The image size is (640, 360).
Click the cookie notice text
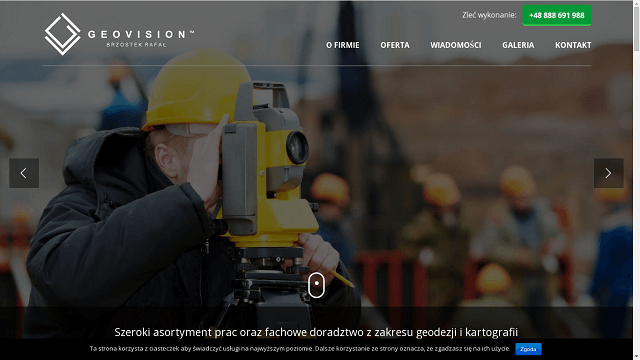pyautogui.click(x=300, y=349)
